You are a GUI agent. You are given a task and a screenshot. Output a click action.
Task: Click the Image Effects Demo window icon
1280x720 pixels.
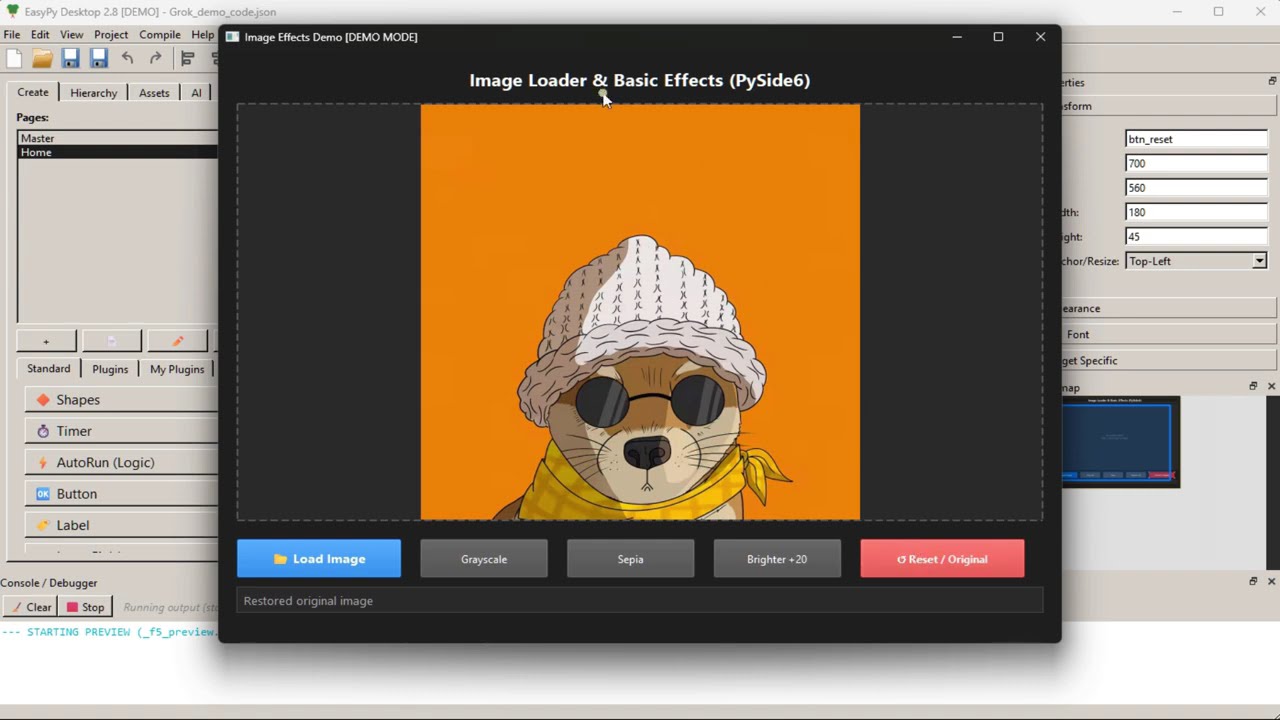pyautogui.click(x=232, y=37)
